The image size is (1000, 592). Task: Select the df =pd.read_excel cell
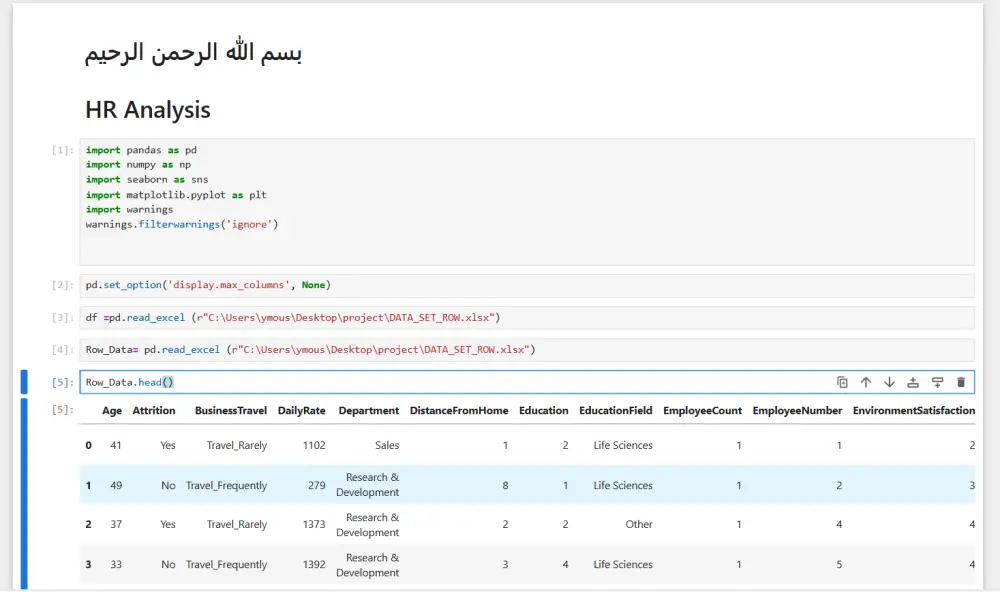tap(527, 318)
